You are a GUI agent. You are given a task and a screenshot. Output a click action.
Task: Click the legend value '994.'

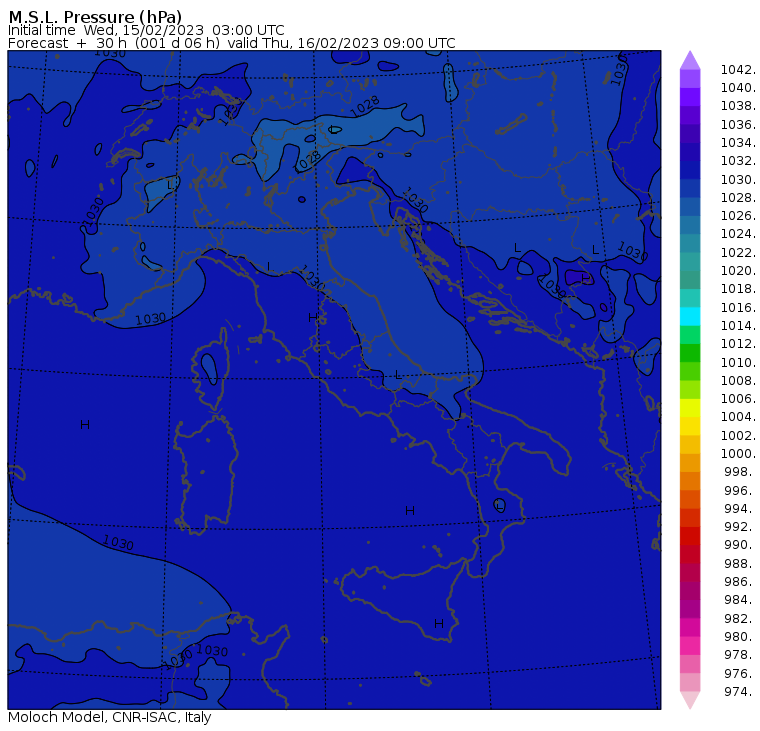[740, 509]
